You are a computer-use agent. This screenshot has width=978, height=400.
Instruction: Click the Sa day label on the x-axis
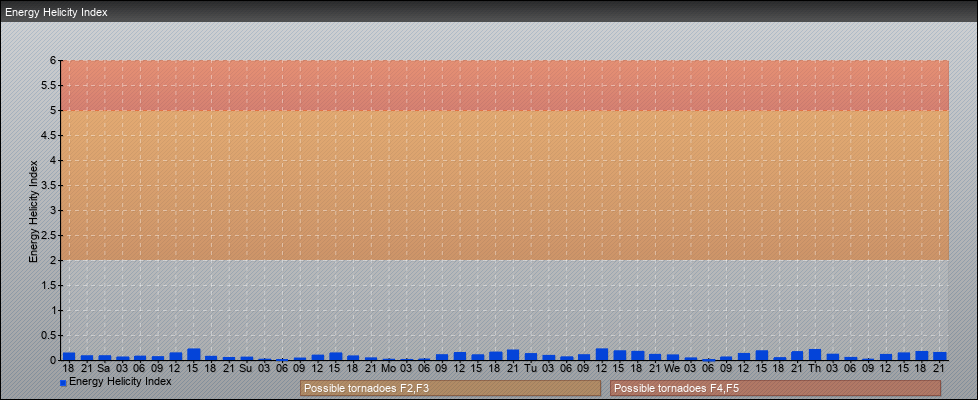coord(104,368)
